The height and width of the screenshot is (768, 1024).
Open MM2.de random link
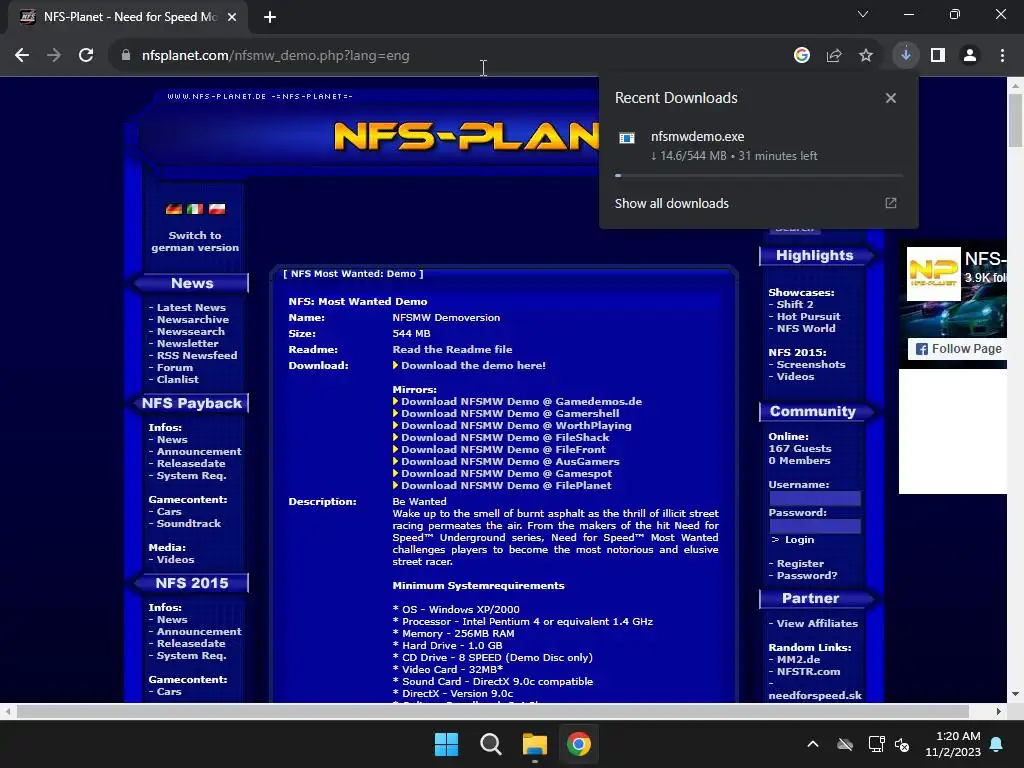[798, 660]
